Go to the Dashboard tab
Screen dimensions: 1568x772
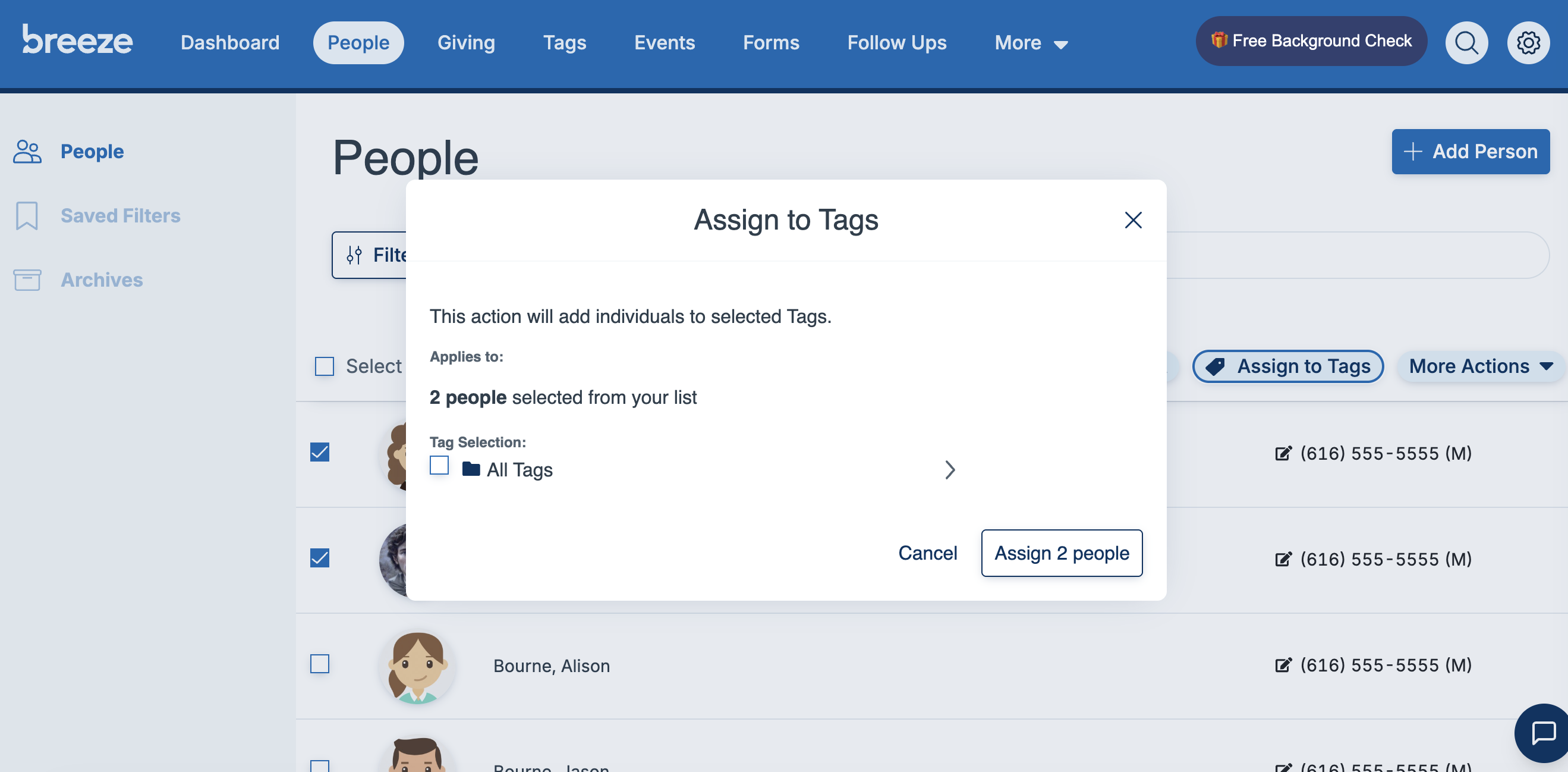coord(230,43)
